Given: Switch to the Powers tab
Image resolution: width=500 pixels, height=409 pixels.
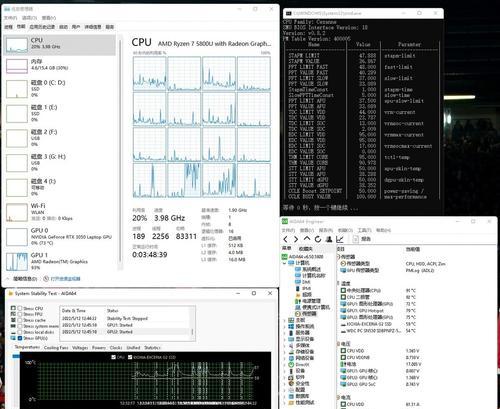Looking at the screenshot, I should pos(99,347).
